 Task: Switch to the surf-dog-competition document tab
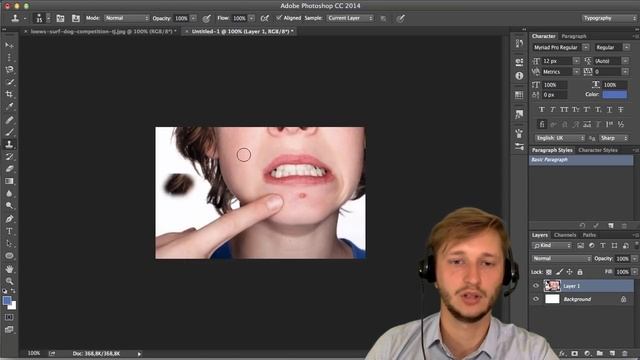pos(100,31)
